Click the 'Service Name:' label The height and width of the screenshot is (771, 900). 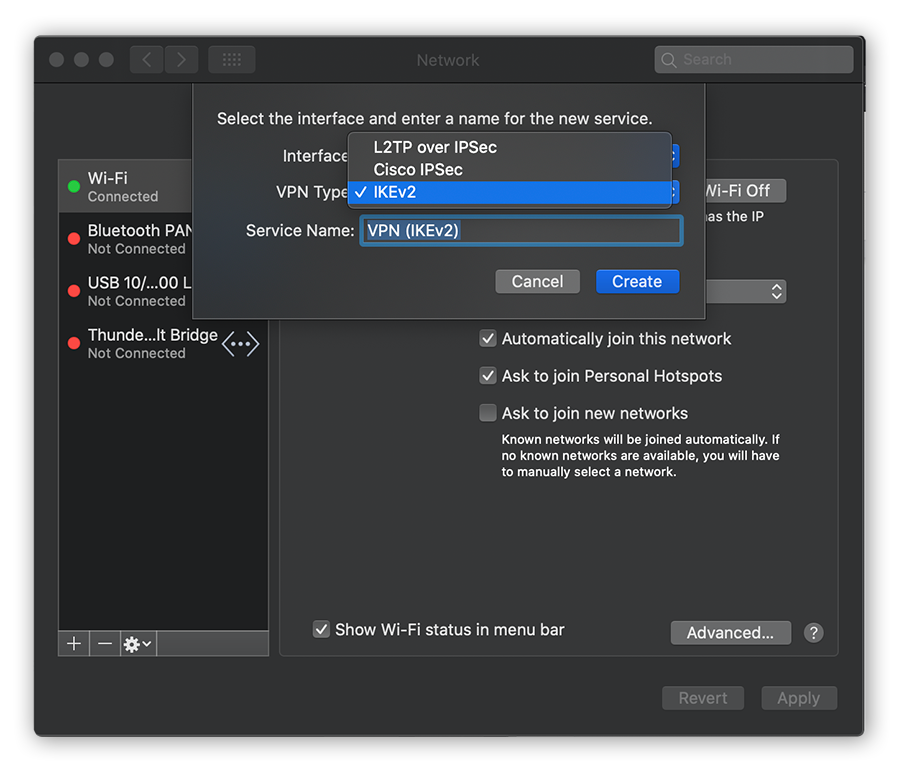pyautogui.click(x=300, y=231)
